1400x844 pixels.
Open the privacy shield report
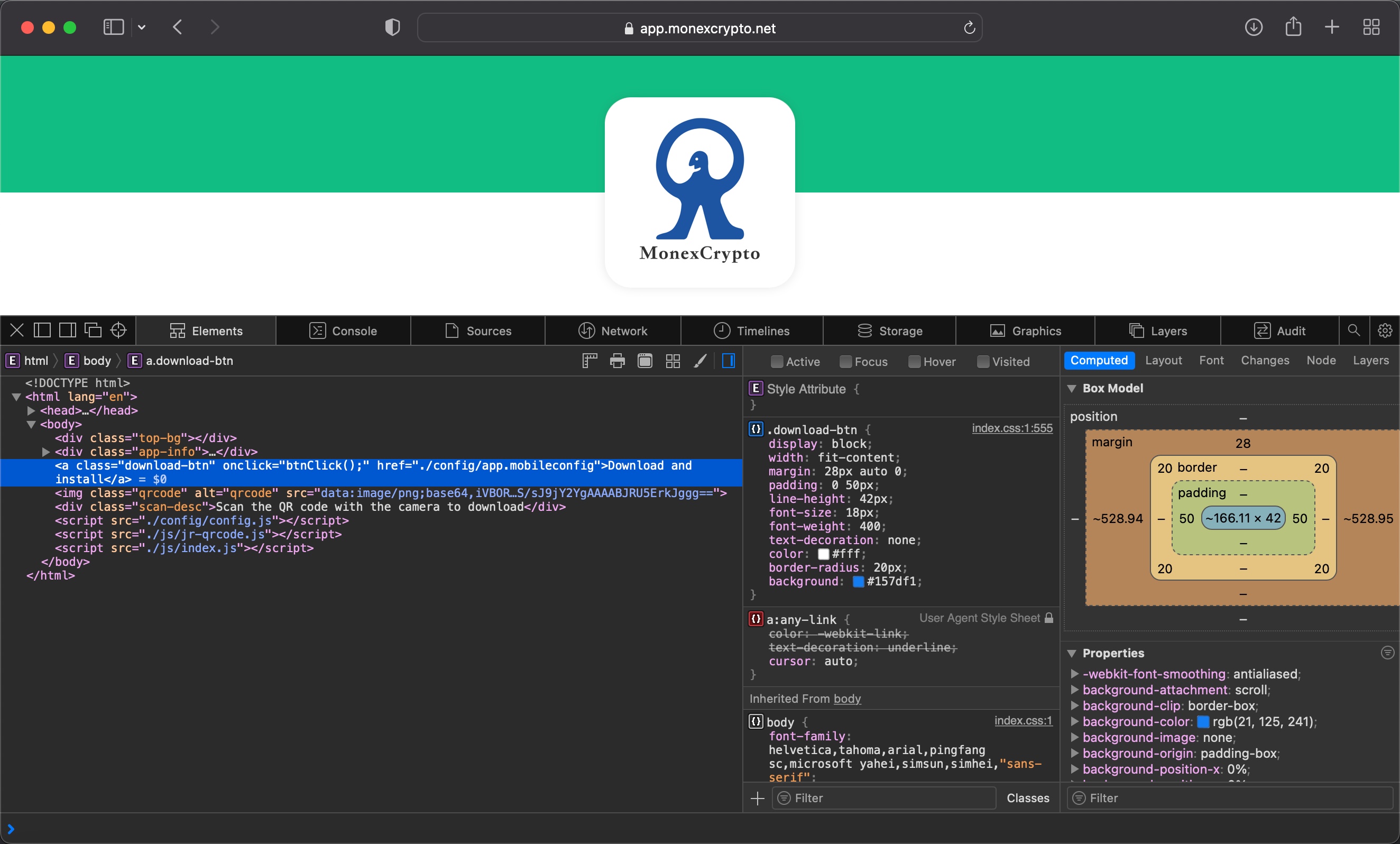[x=392, y=27]
